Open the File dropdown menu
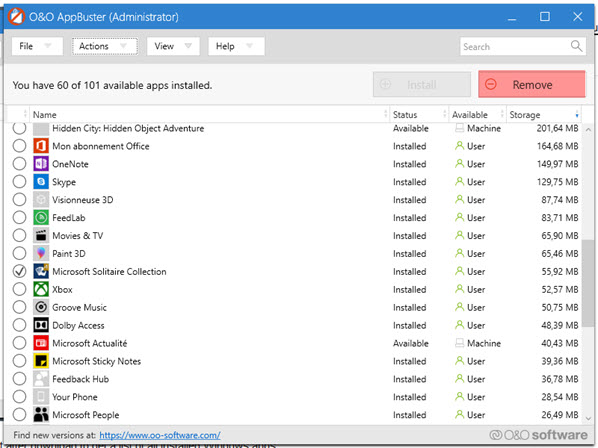Viewport: 598px width, 448px height. point(37,46)
